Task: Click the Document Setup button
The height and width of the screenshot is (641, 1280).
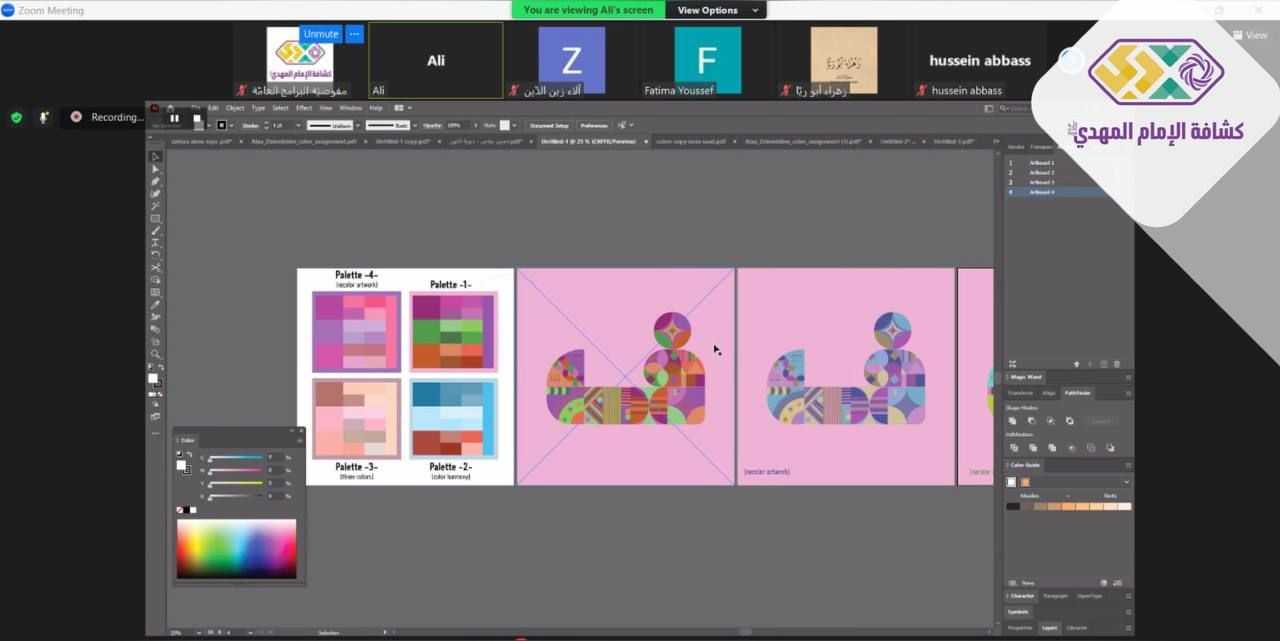Action: (x=549, y=126)
